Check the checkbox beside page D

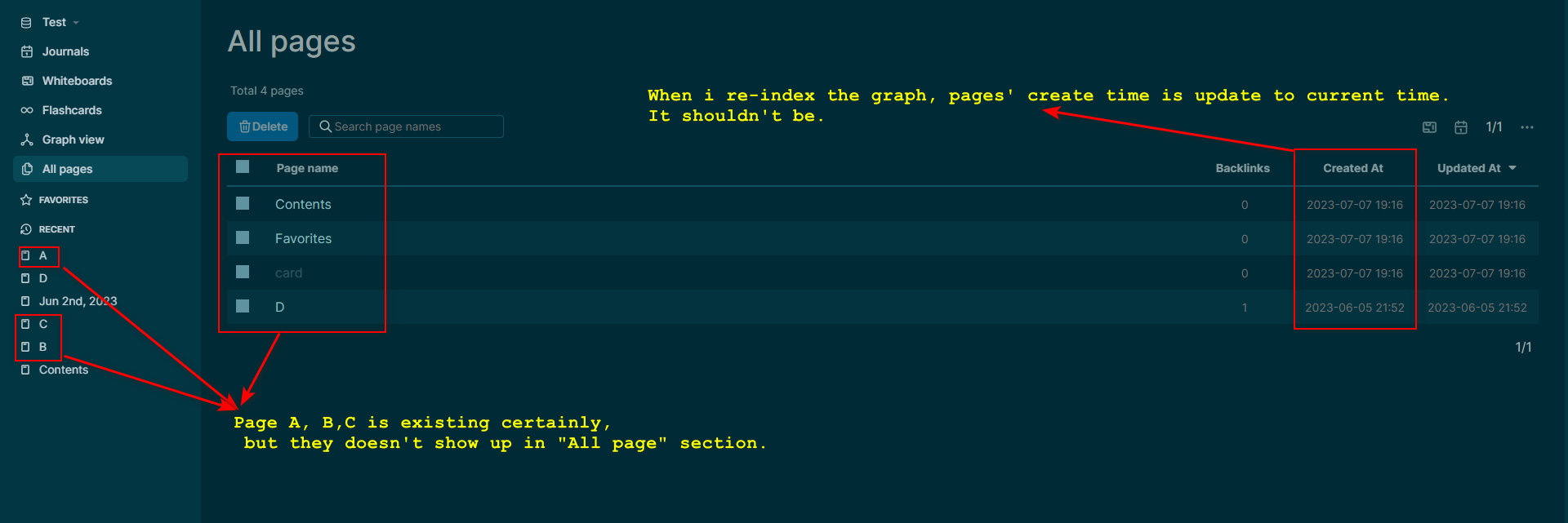[242, 306]
